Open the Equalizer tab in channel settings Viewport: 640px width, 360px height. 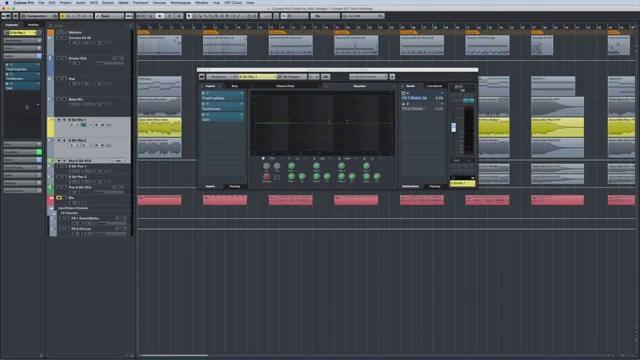360,86
